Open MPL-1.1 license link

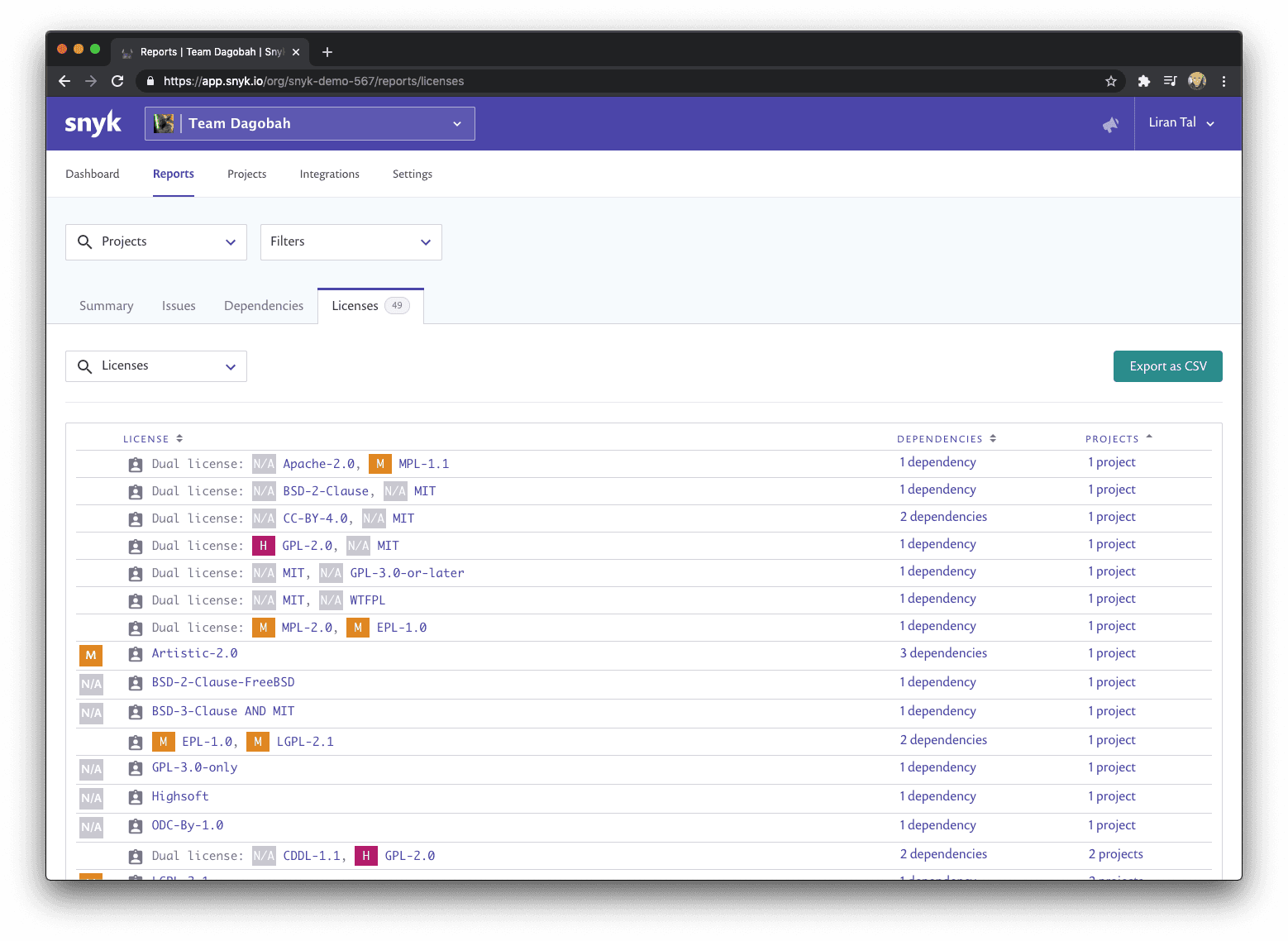424,464
